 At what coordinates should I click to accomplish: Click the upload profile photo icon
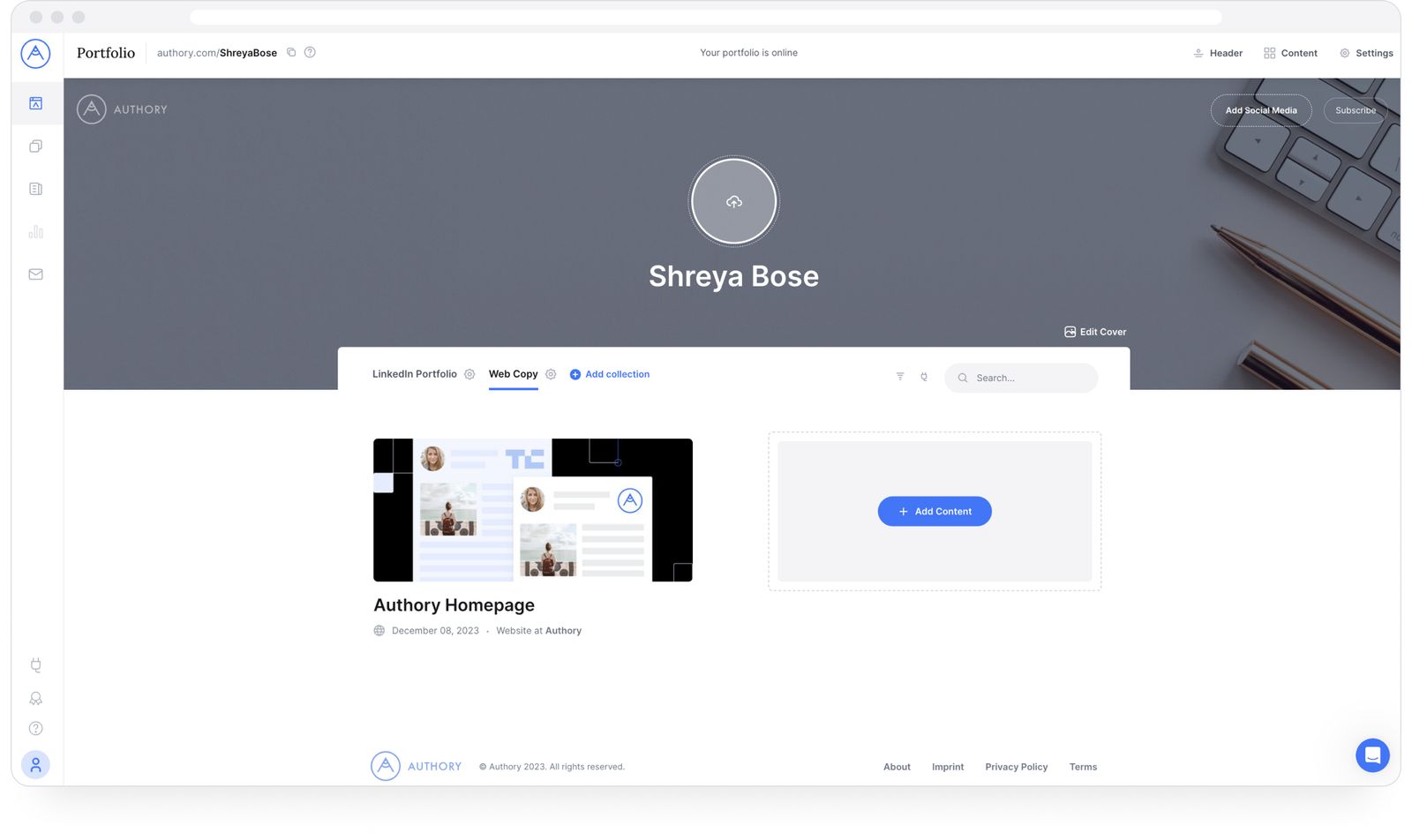[x=733, y=202]
